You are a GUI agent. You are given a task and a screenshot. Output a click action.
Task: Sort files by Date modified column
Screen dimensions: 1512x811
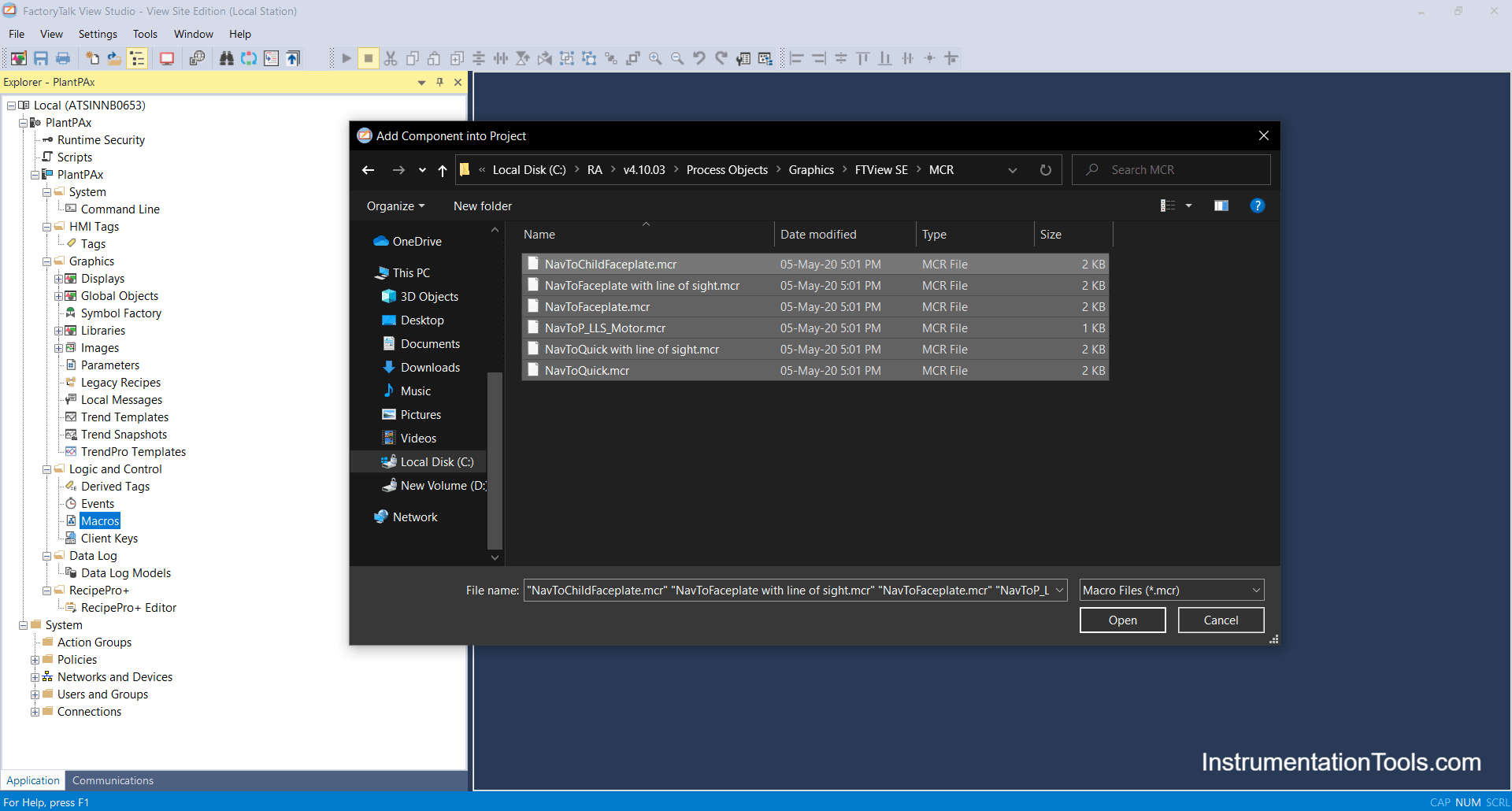[845, 235]
